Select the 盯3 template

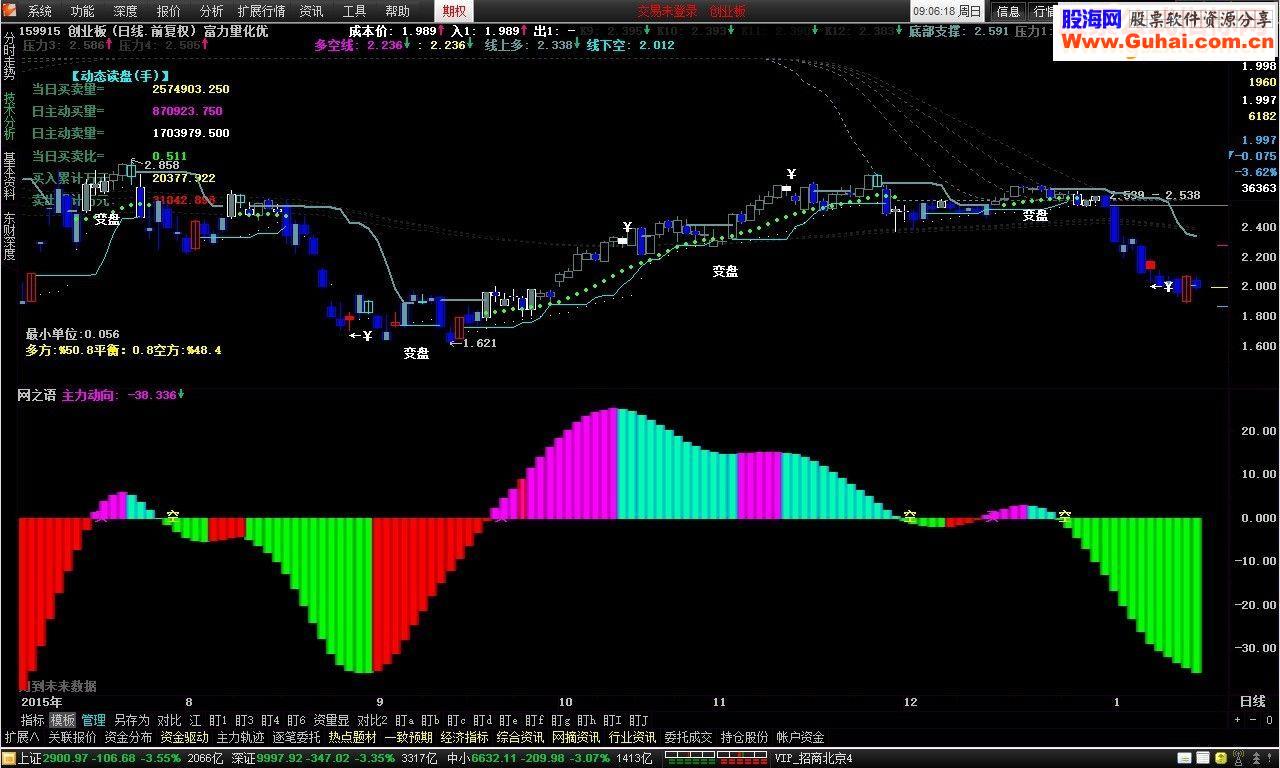point(244,720)
